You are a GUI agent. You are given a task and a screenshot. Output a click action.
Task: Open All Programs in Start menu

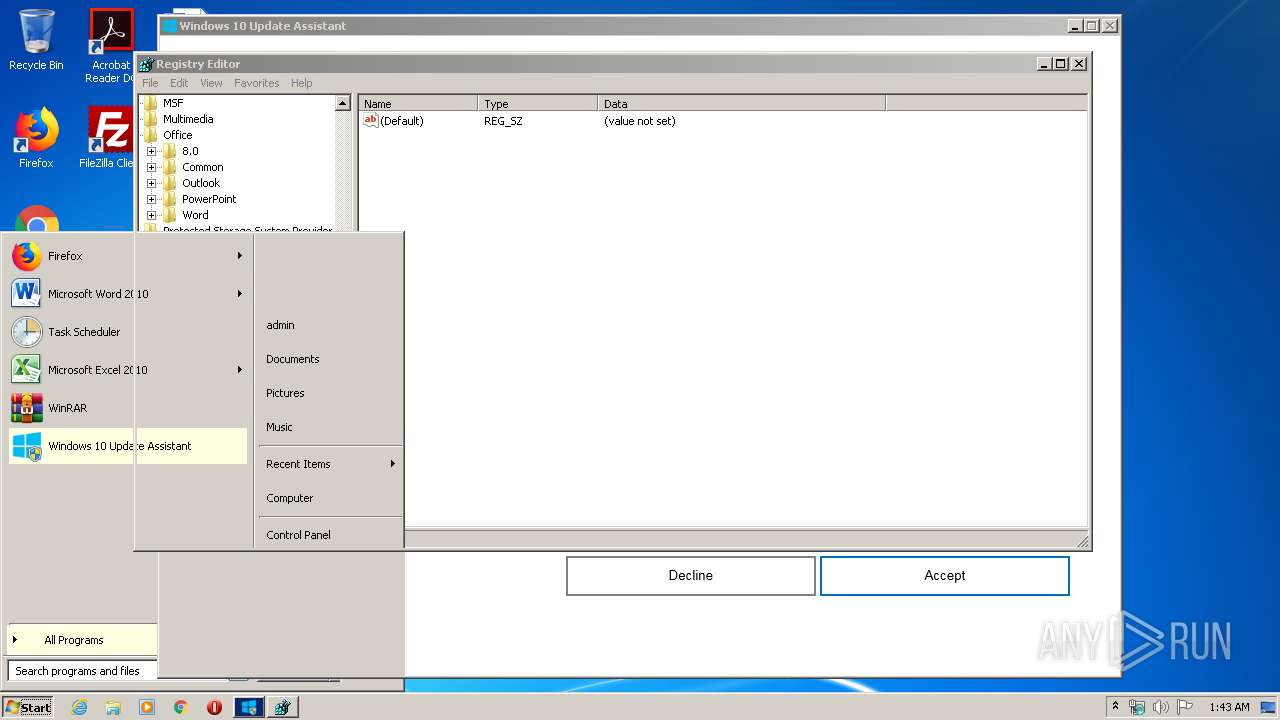[82, 640]
